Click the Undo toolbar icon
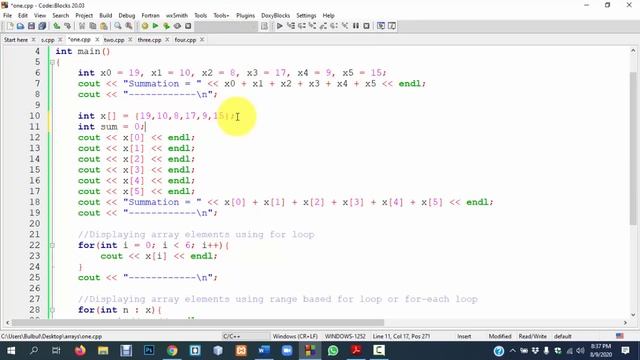Image resolution: width=640 pixels, height=360 pixels. coord(57,26)
